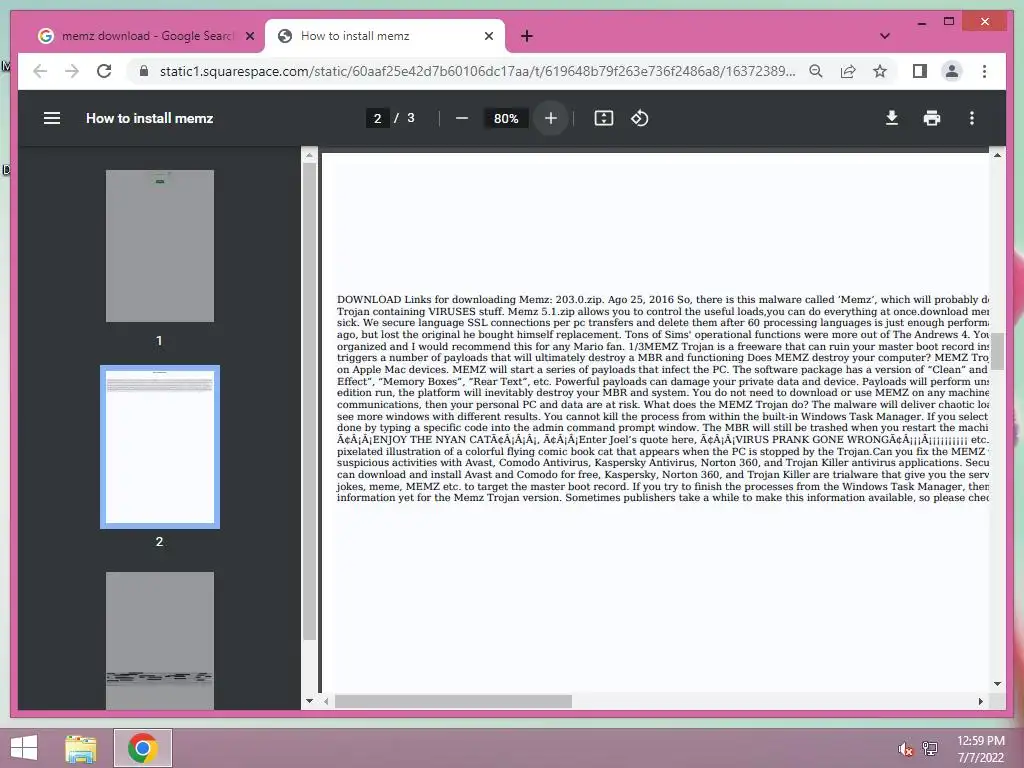Image resolution: width=1024 pixels, height=768 pixels.
Task: Toggle the PDF sidebar hamburger menu
Action: click(52, 118)
